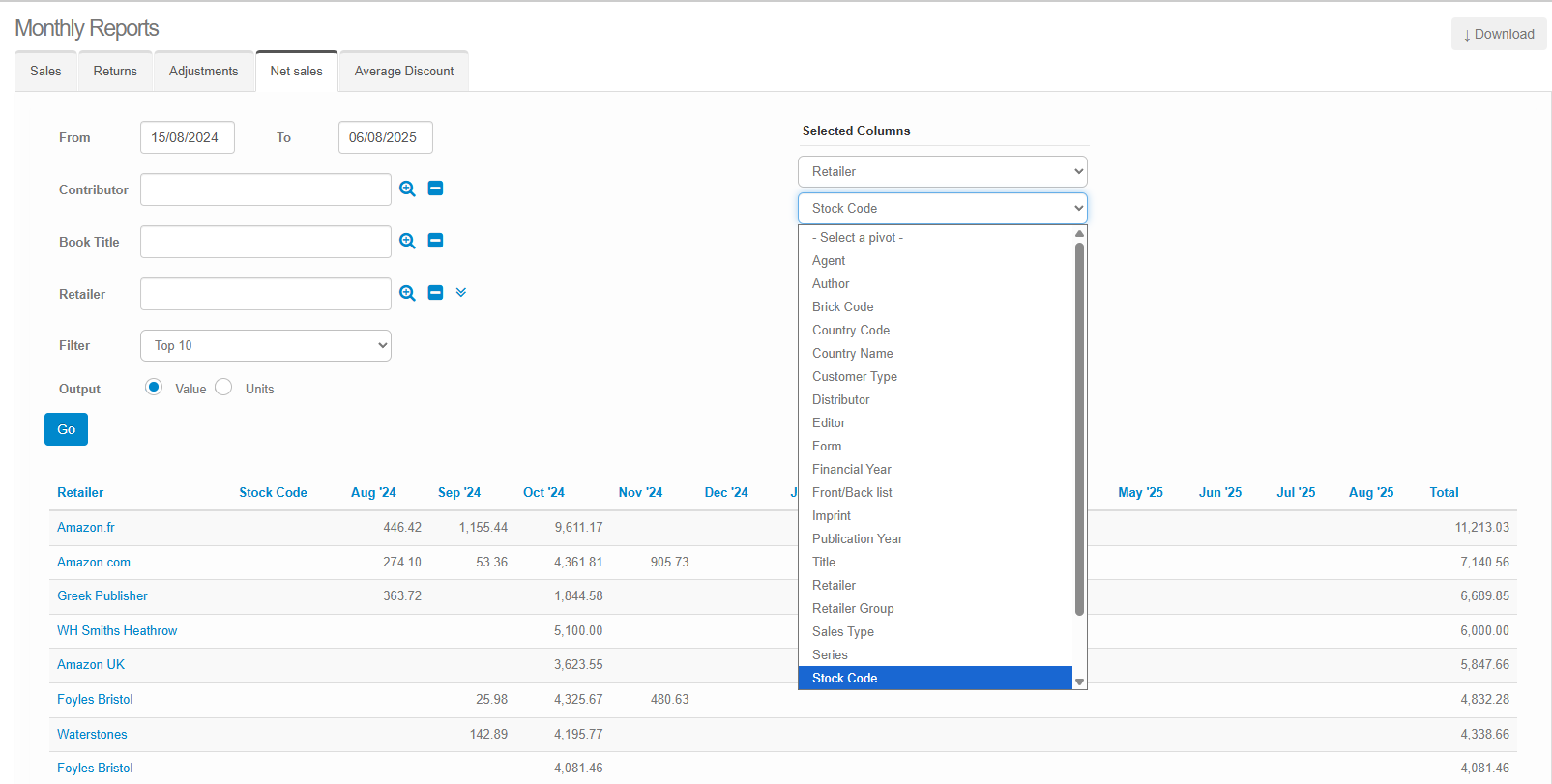
Task: Choose Agent from the pivot list
Action: point(935,260)
